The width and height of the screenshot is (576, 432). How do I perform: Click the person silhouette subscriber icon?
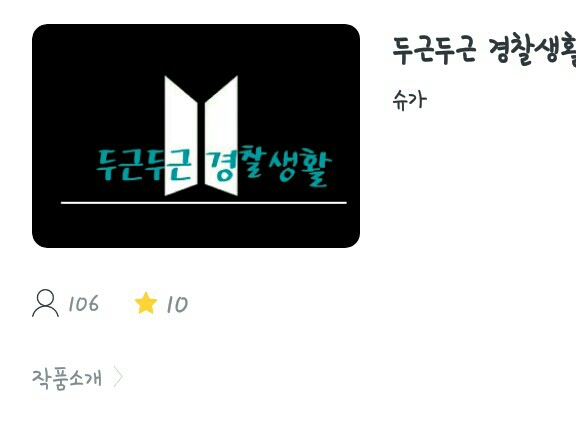click(x=46, y=303)
